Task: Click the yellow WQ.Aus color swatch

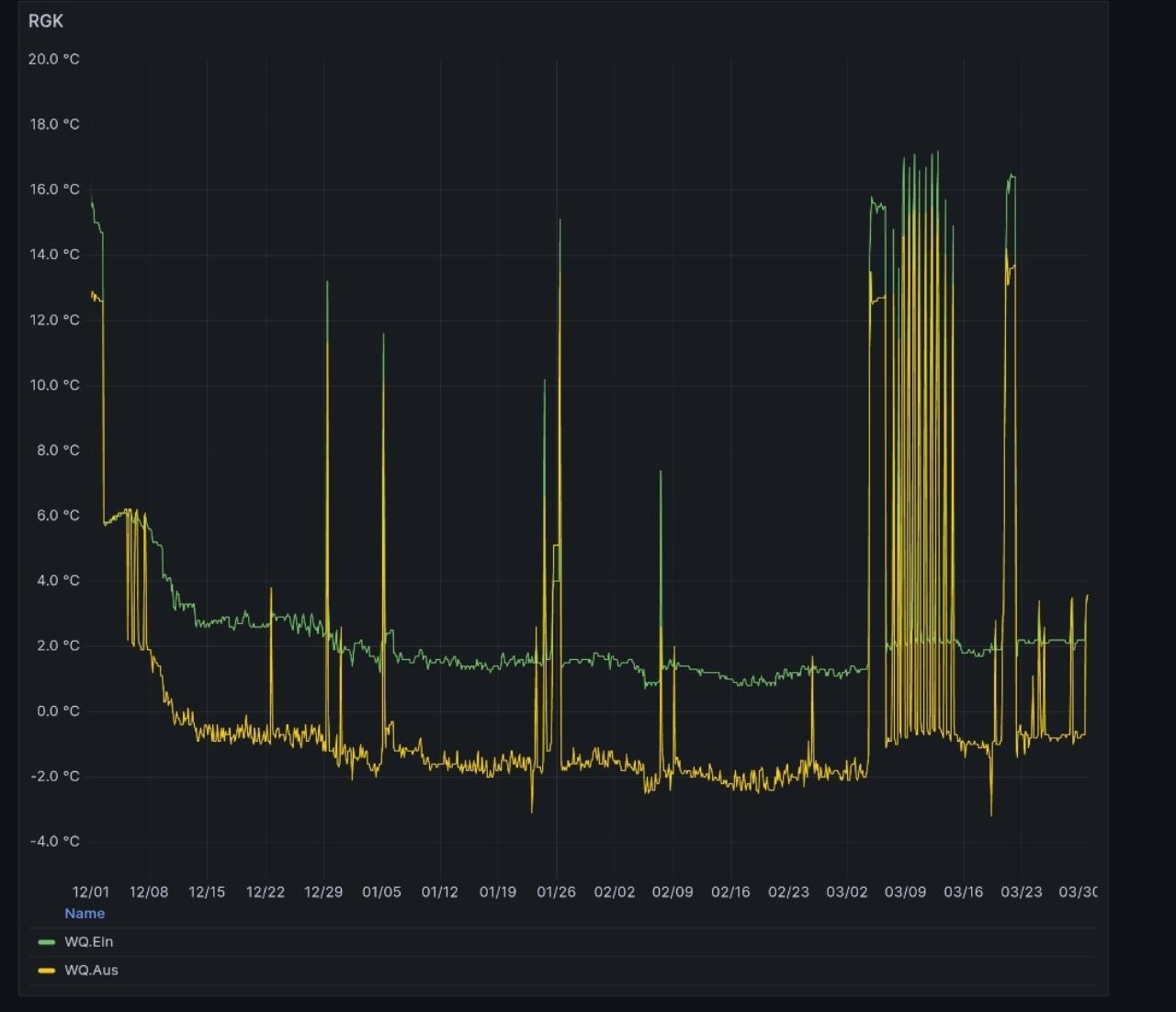Action: tap(46, 971)
